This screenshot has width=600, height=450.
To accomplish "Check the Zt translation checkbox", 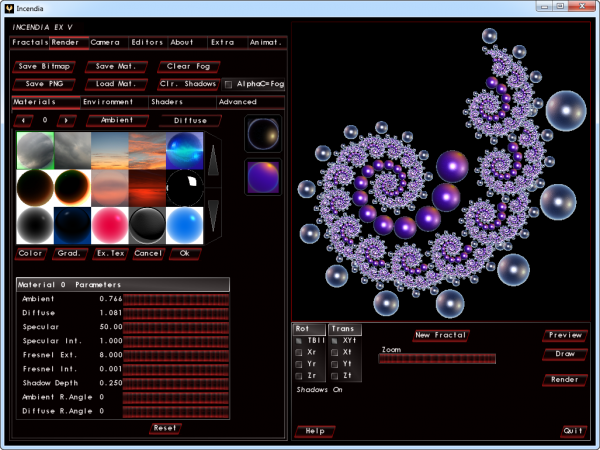I will 334,376.
